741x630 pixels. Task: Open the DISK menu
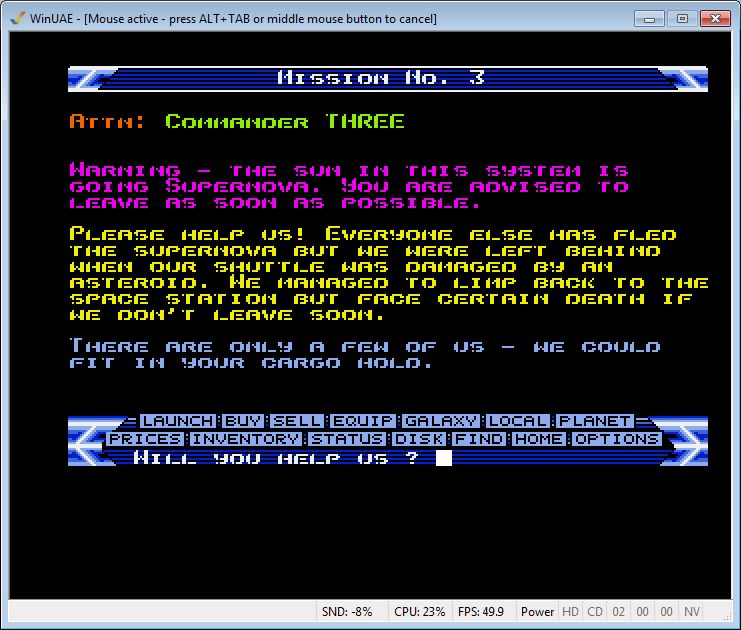click(x=419, y=439)
